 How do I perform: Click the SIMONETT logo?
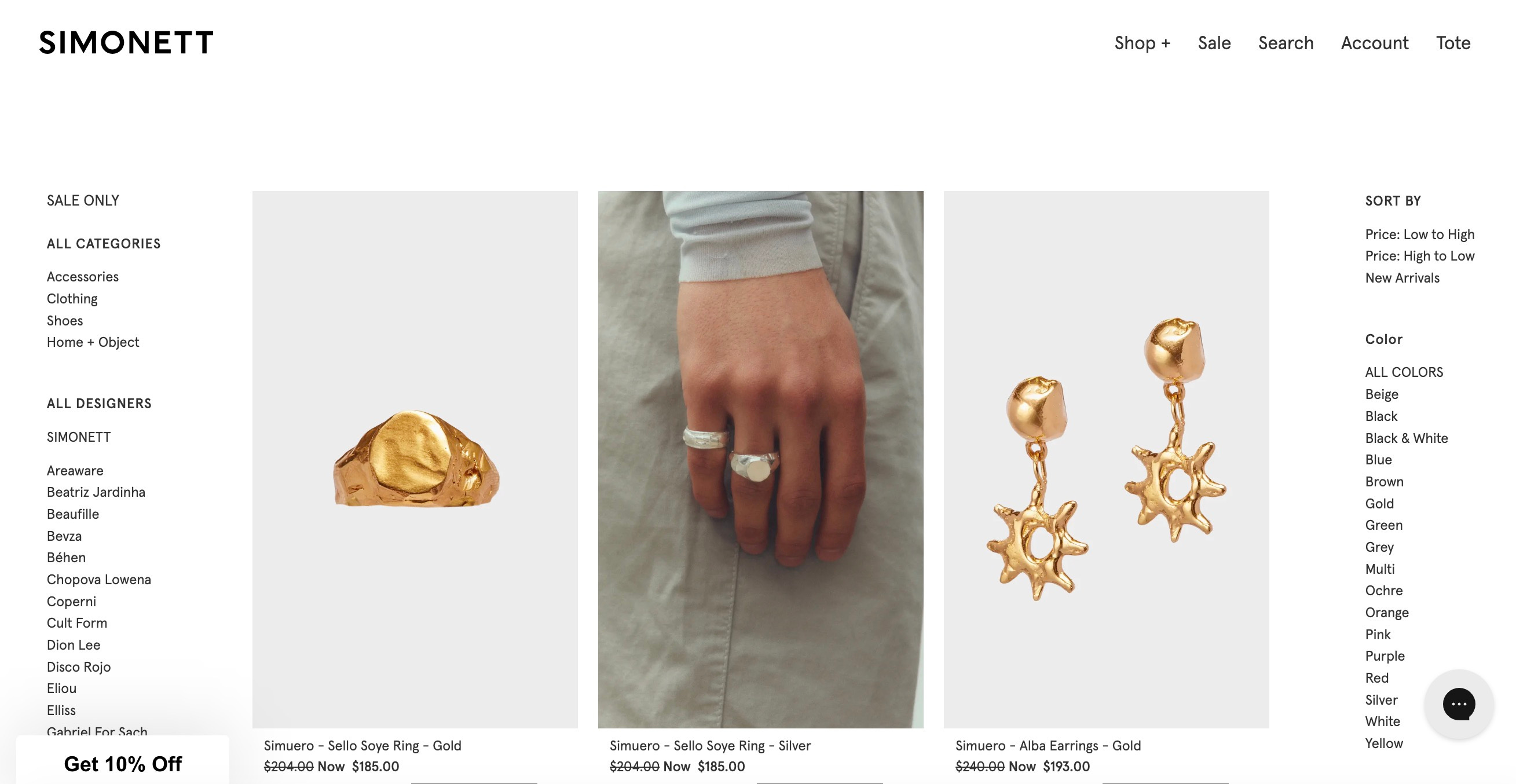click(x=126, y=43)
